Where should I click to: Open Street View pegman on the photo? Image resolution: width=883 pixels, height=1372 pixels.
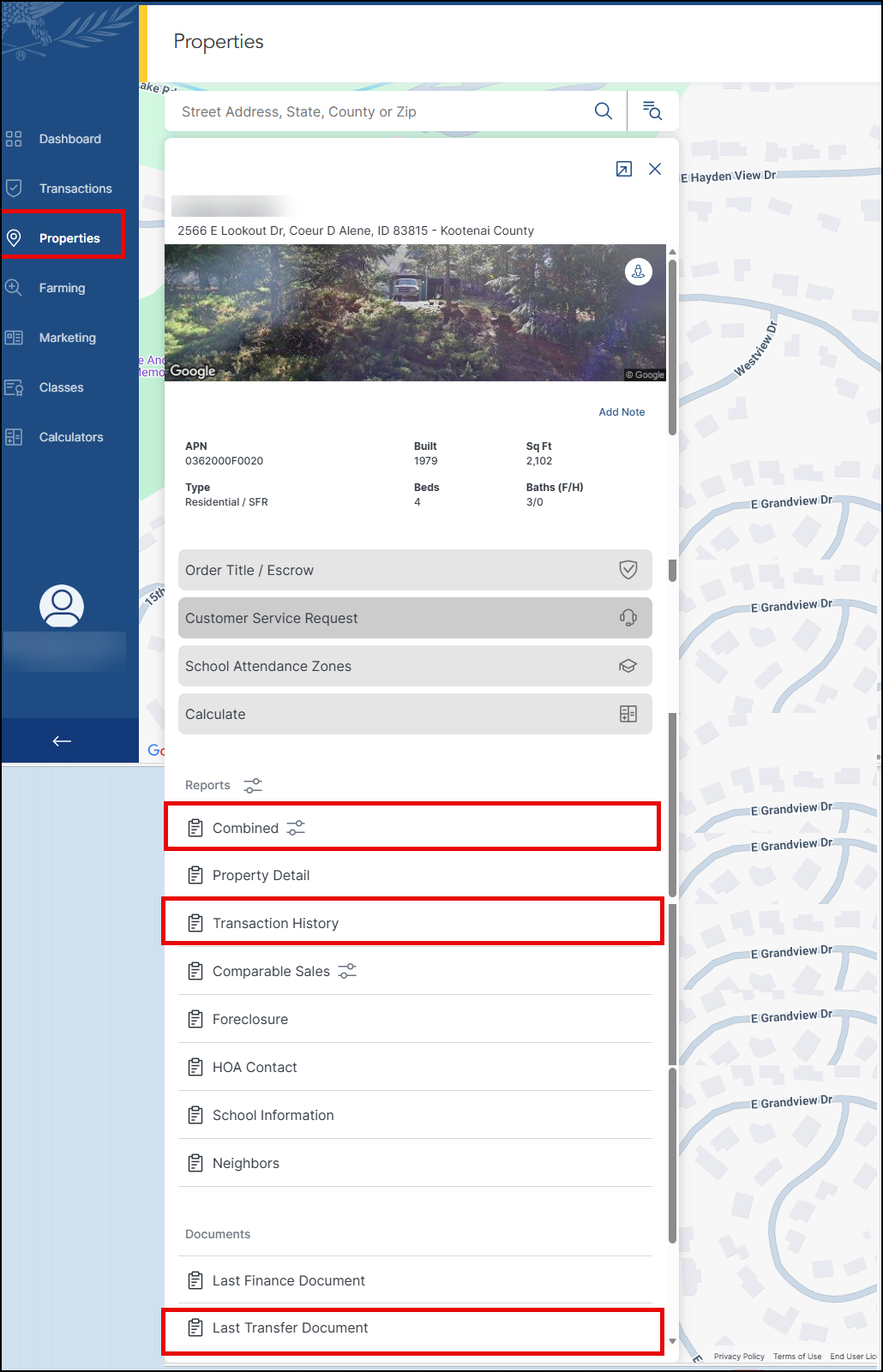[x=638, y=272]
